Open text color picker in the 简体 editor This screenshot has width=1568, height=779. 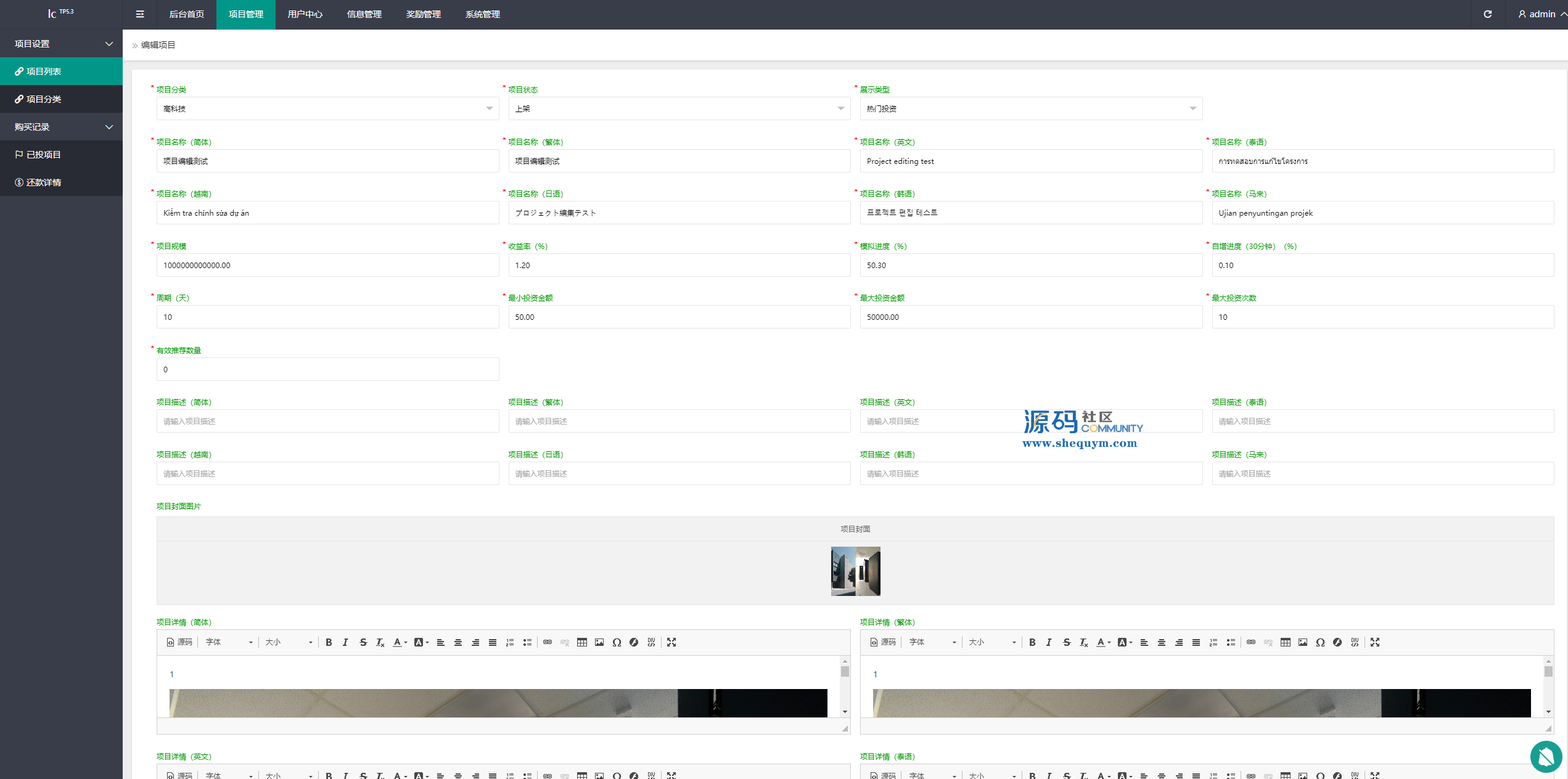(x=400, y=642)
